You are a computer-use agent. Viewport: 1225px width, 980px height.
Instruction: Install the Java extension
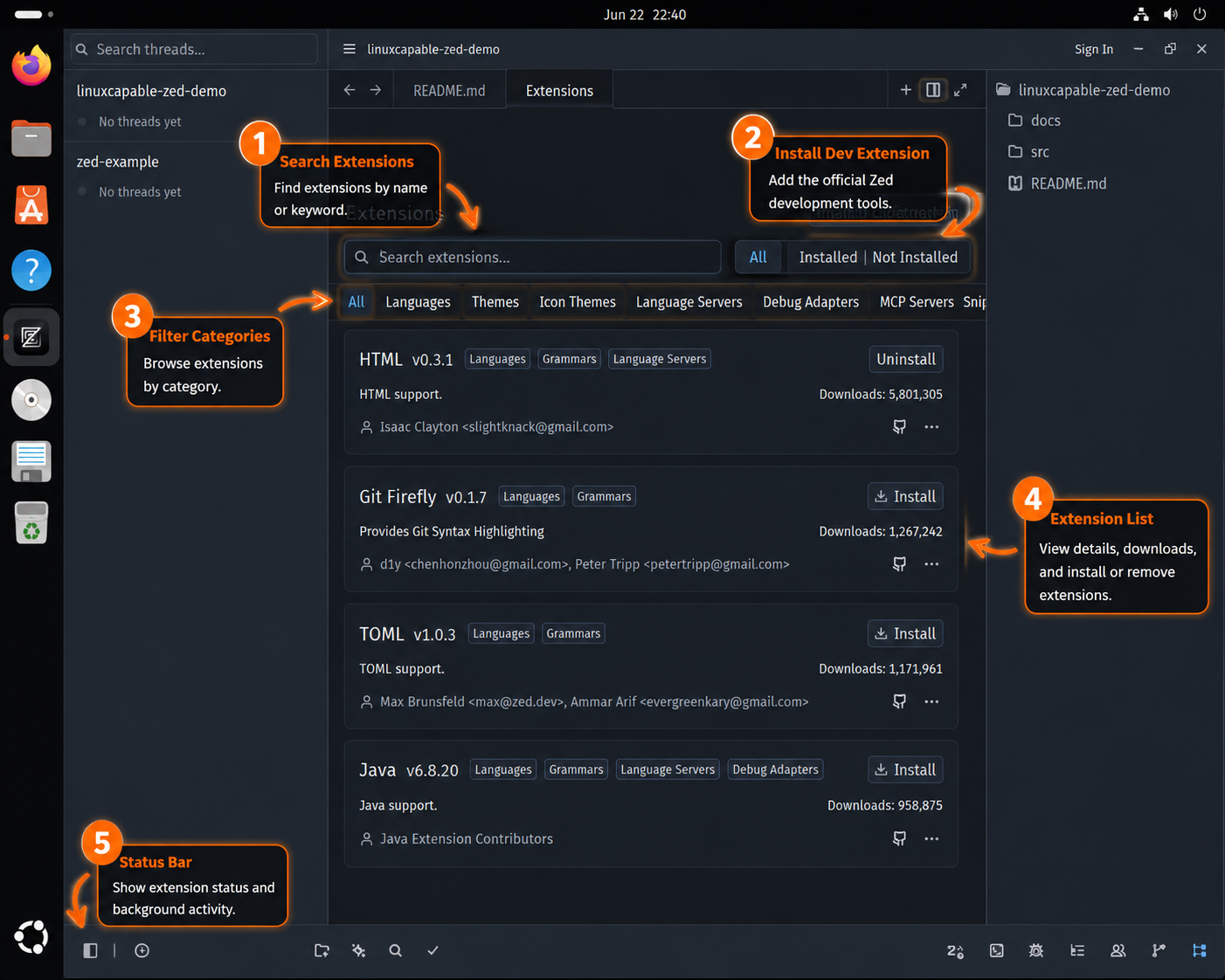pos(905,770)
